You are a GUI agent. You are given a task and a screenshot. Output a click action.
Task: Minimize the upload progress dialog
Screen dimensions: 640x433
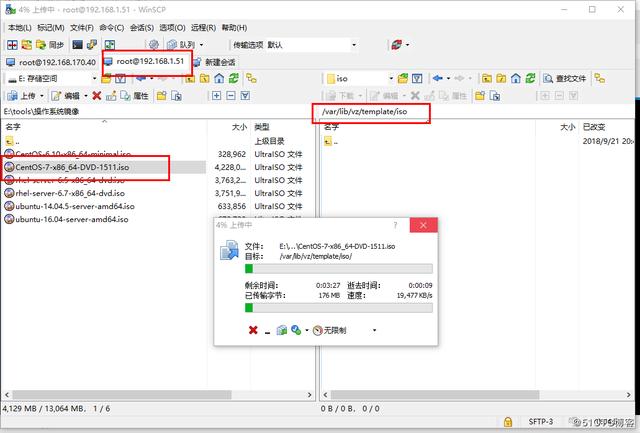point(267,331)
